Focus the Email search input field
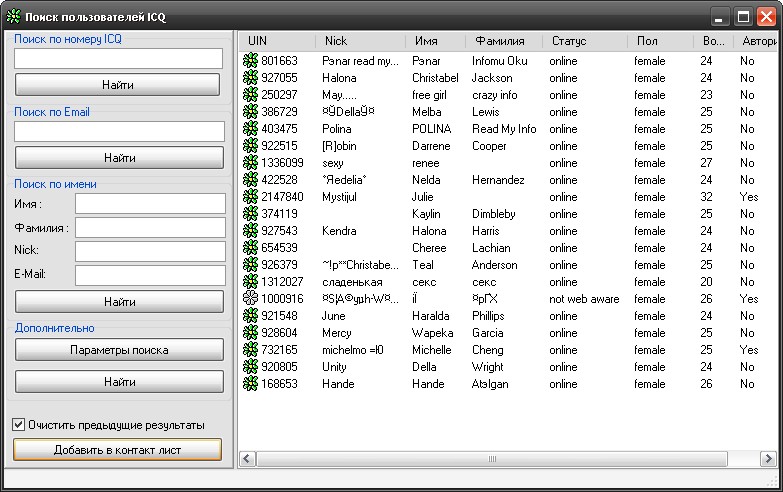Screen dimensions: 783x492 119,131
